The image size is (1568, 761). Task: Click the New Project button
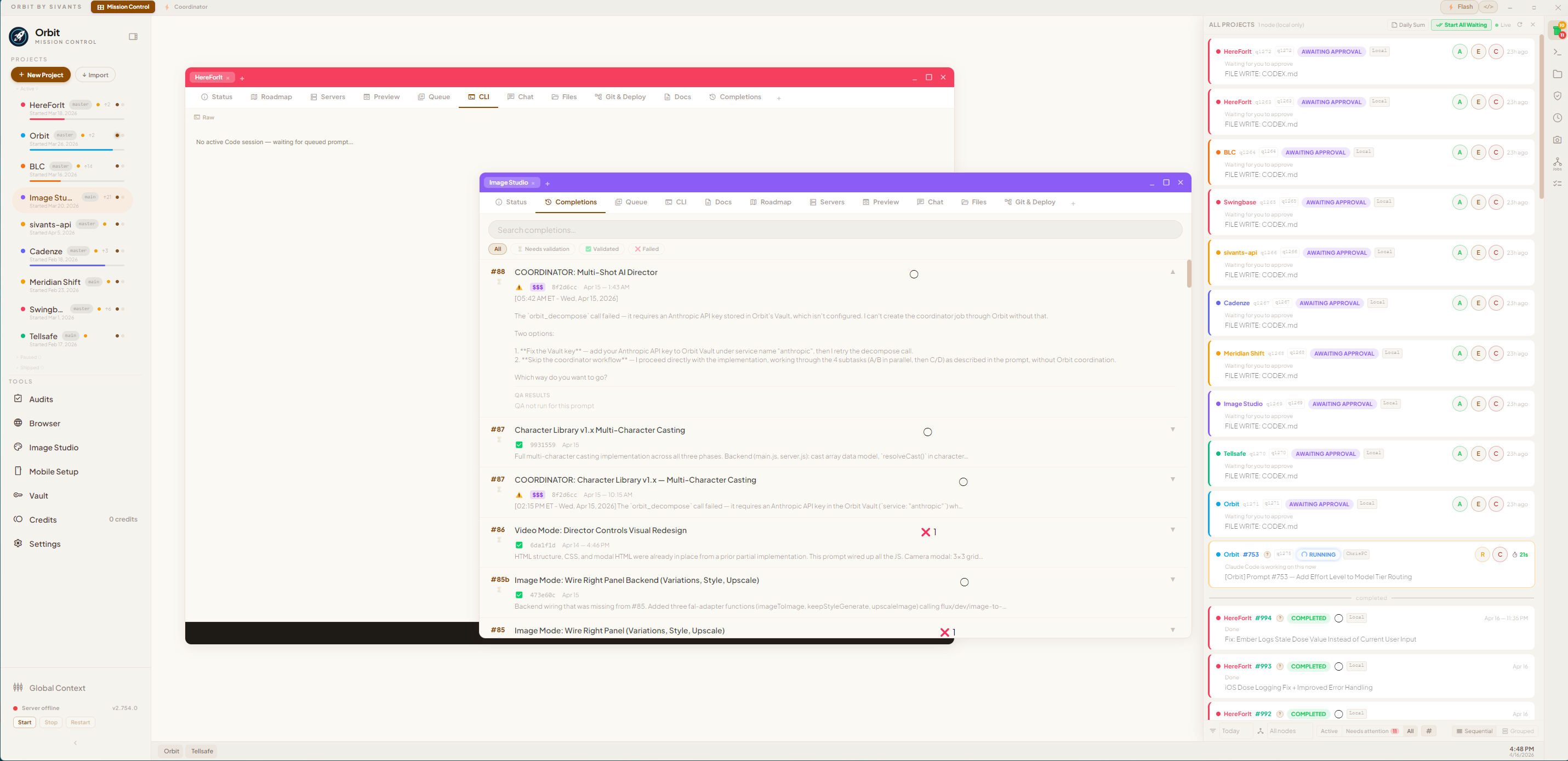(40, 74)
